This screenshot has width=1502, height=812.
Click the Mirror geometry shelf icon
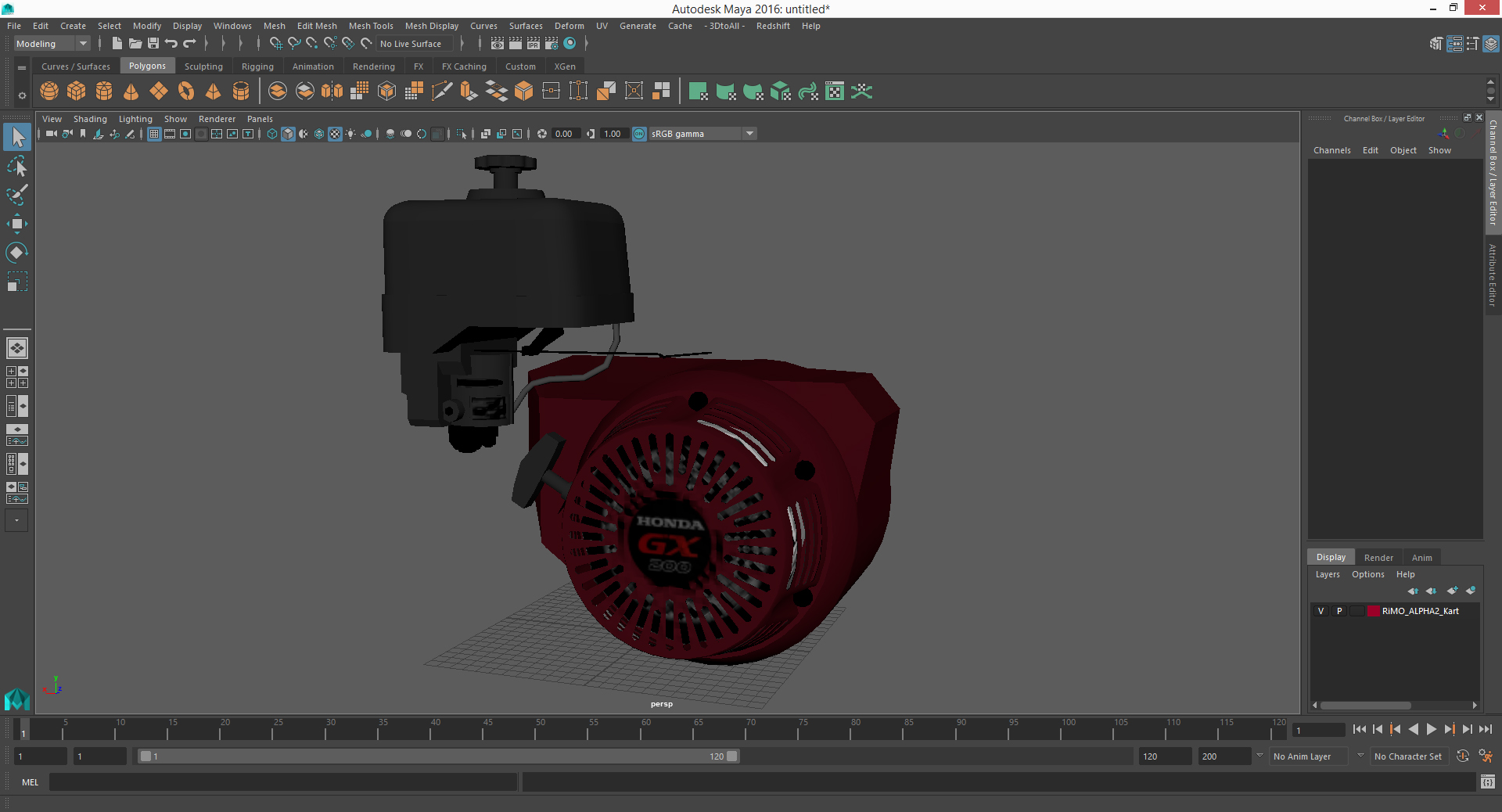tap(332, 92)
